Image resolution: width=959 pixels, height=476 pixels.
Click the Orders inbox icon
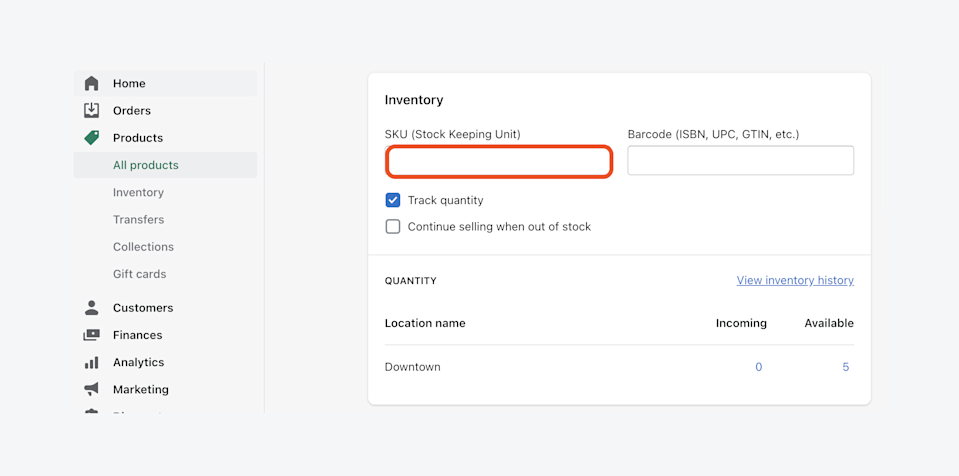click(x=91, y=110)
